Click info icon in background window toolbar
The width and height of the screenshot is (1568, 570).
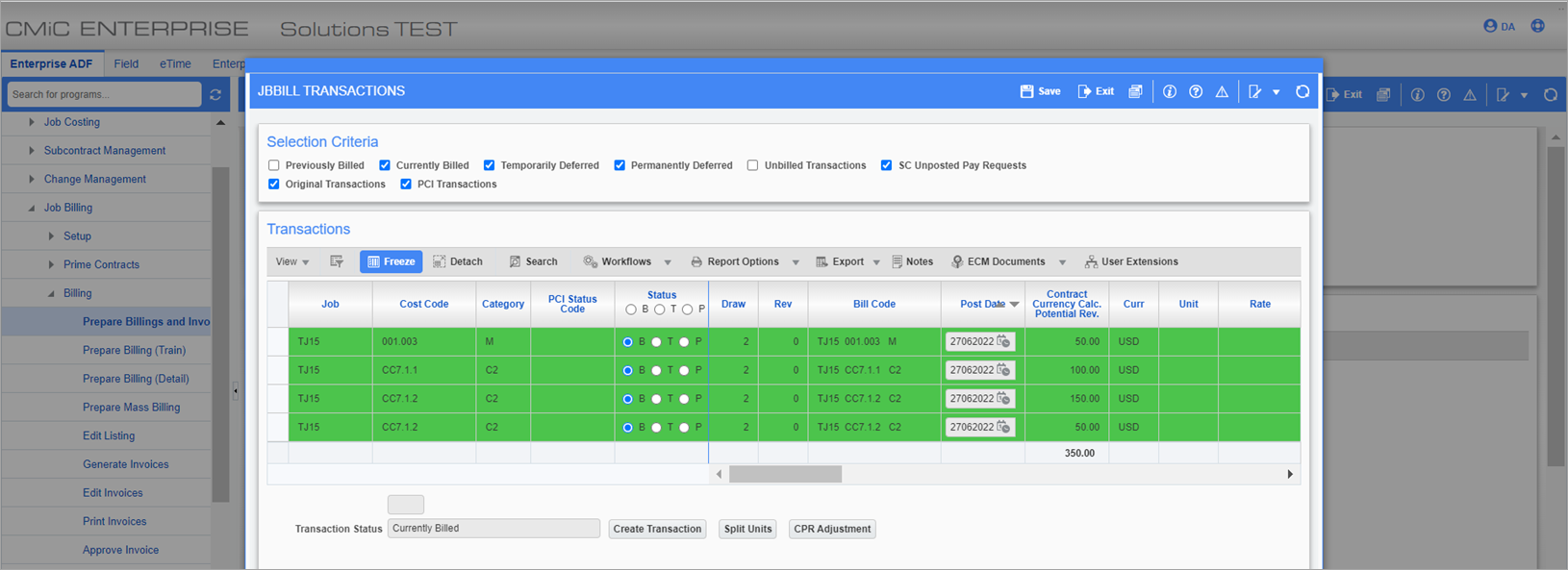(1418, 94)
